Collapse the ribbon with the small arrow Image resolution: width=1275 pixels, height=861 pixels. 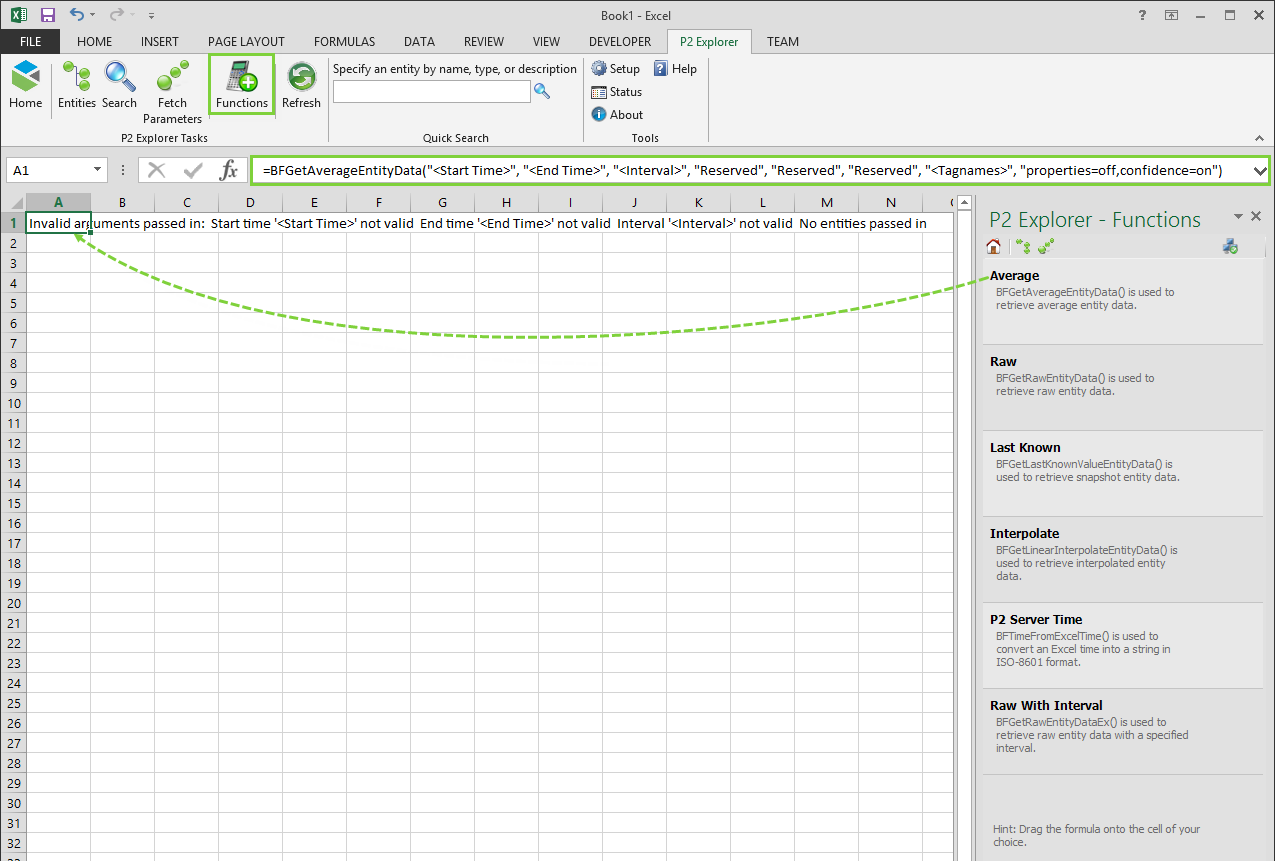(x=1259, y=138)
